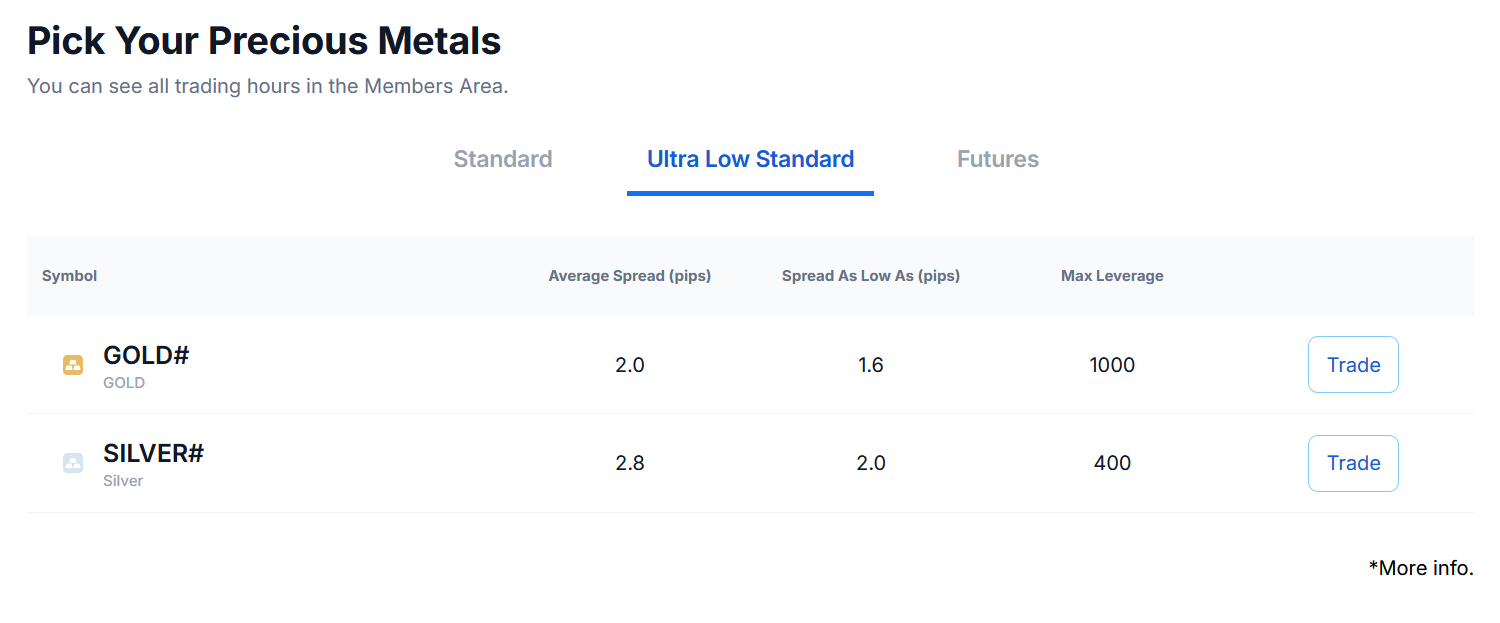
Task: Click gold's 1.6 lowest spread value
Action: tap(871, 365)
